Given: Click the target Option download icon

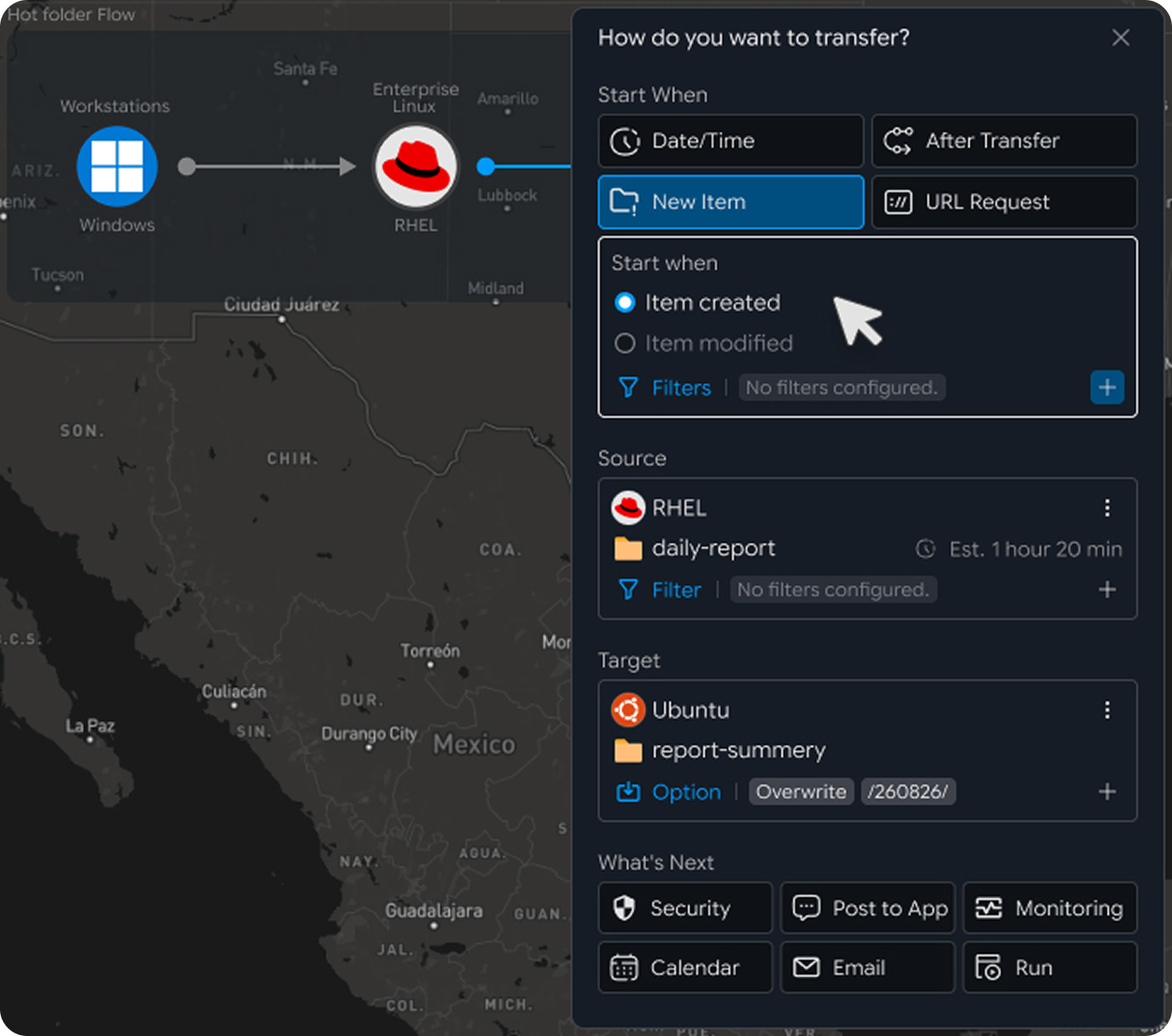Looking at the screenshot, I should pos(628,791).
